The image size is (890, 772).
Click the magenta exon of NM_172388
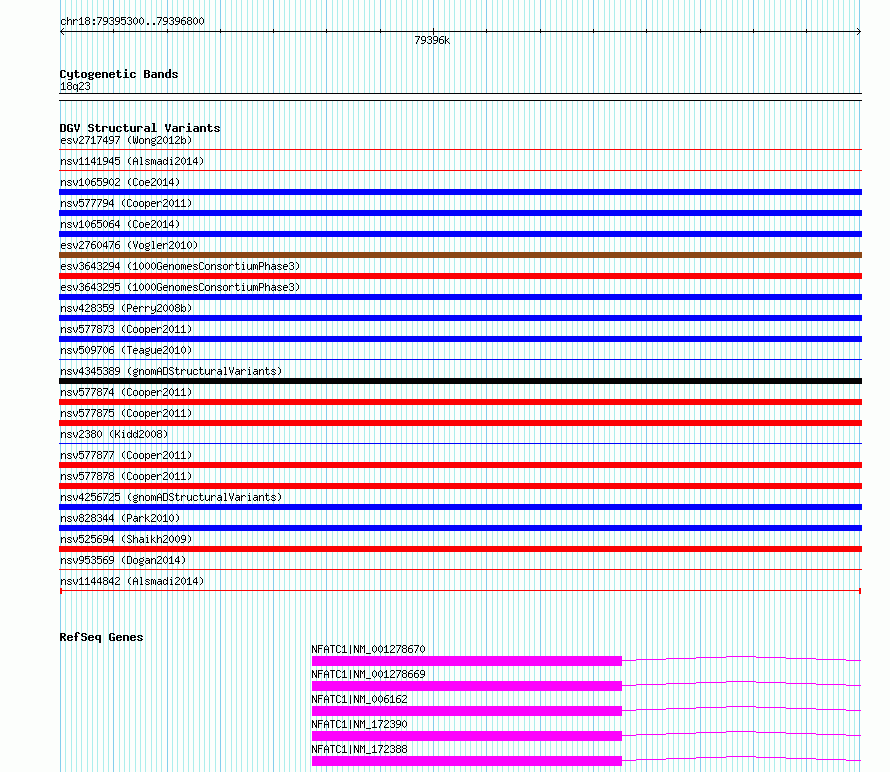(x=467, y=761)
